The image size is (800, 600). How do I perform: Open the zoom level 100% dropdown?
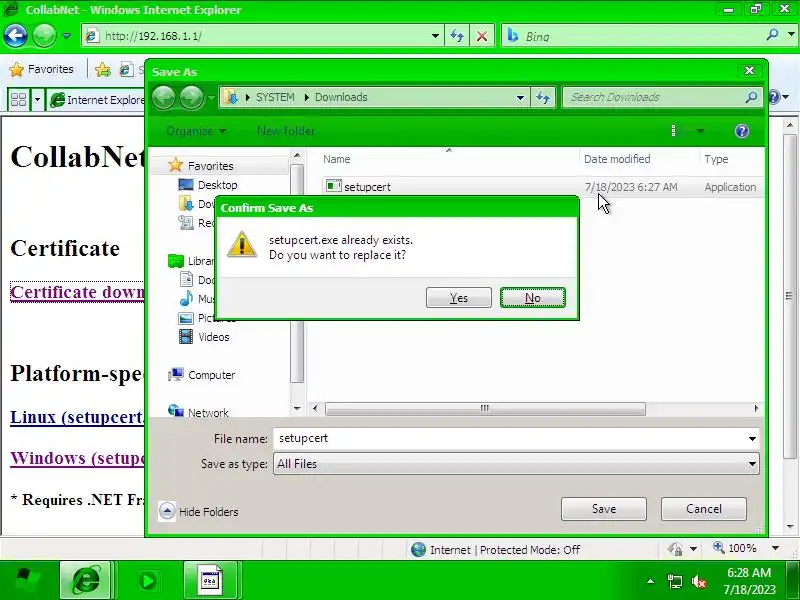776,548
